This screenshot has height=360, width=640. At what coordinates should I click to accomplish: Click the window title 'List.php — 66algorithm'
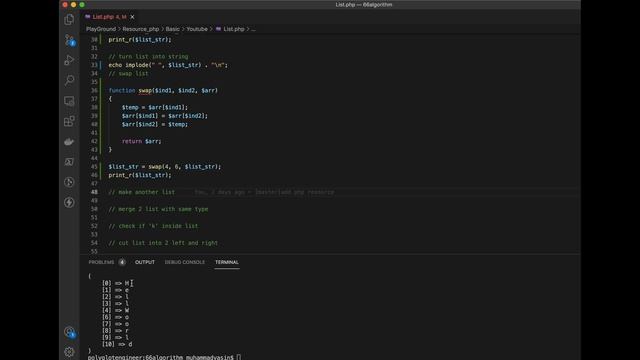click(364, 4)
